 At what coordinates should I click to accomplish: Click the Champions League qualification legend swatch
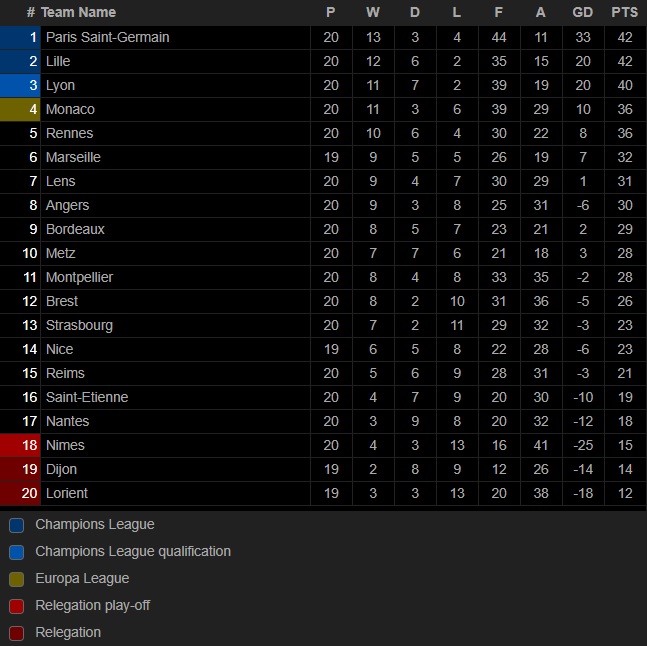pos(17,552)
